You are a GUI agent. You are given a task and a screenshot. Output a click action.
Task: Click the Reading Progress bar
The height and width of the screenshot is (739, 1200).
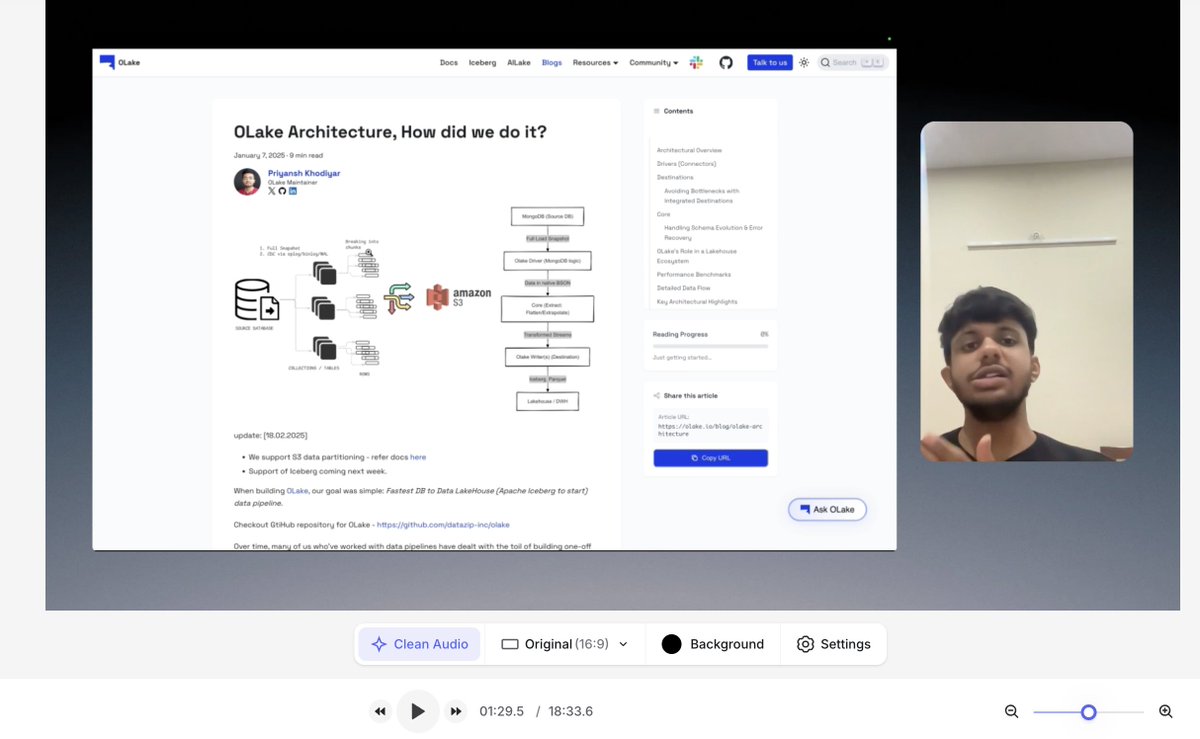[x=710, y=346]
